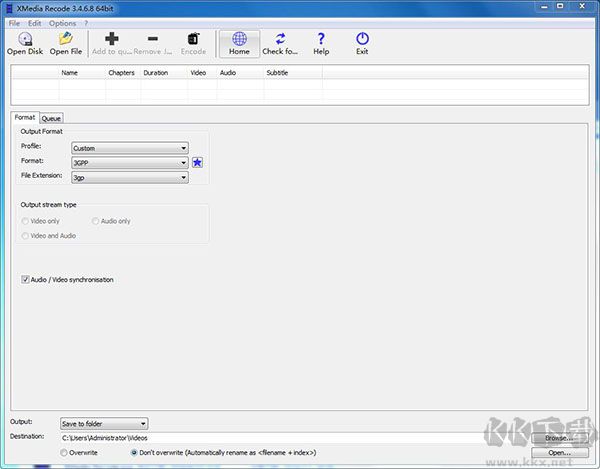Screen dimensions: 600x469
Task: Click the Remove job minus icon
Action: click(153, 39)
